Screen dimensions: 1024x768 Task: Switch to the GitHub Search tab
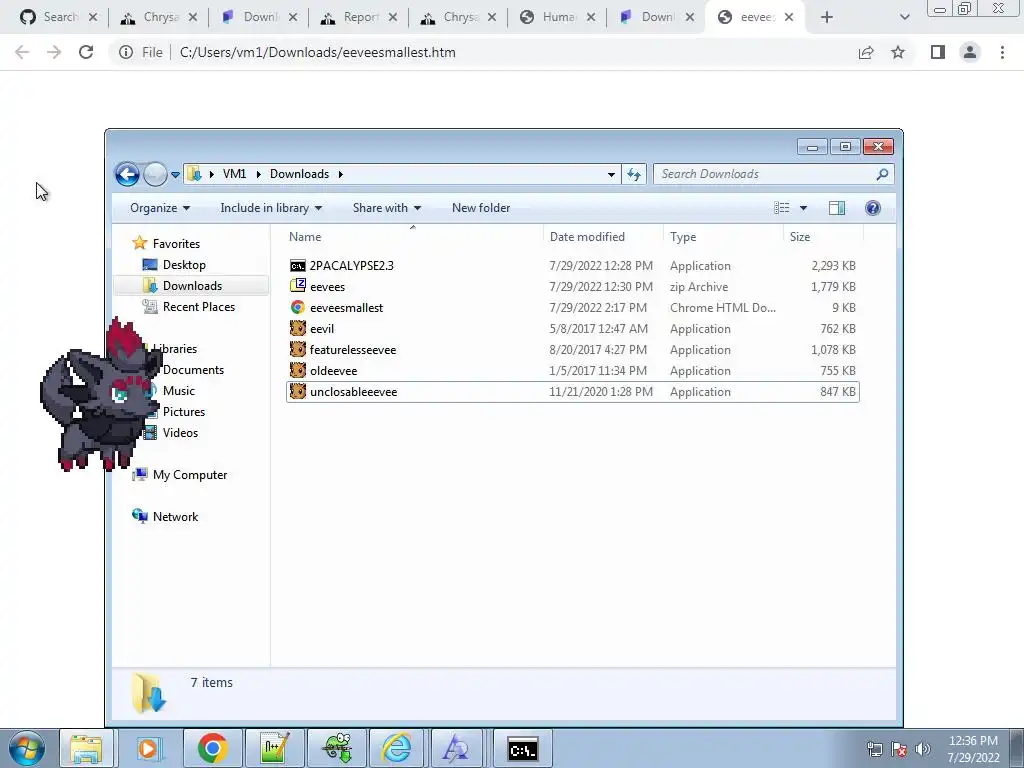pos(58,17)
